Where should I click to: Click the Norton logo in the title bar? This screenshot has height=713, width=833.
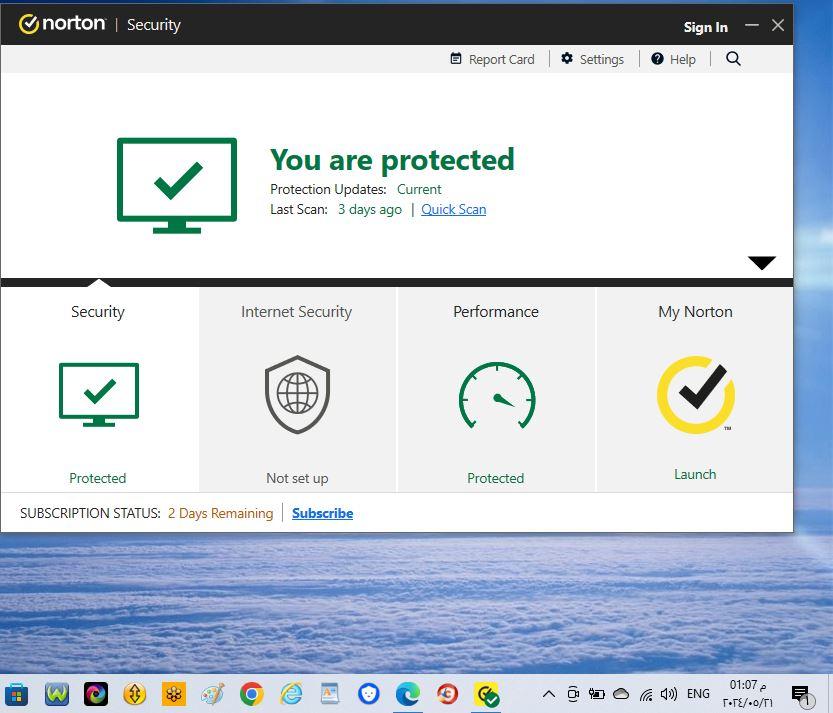coord(62,24)
